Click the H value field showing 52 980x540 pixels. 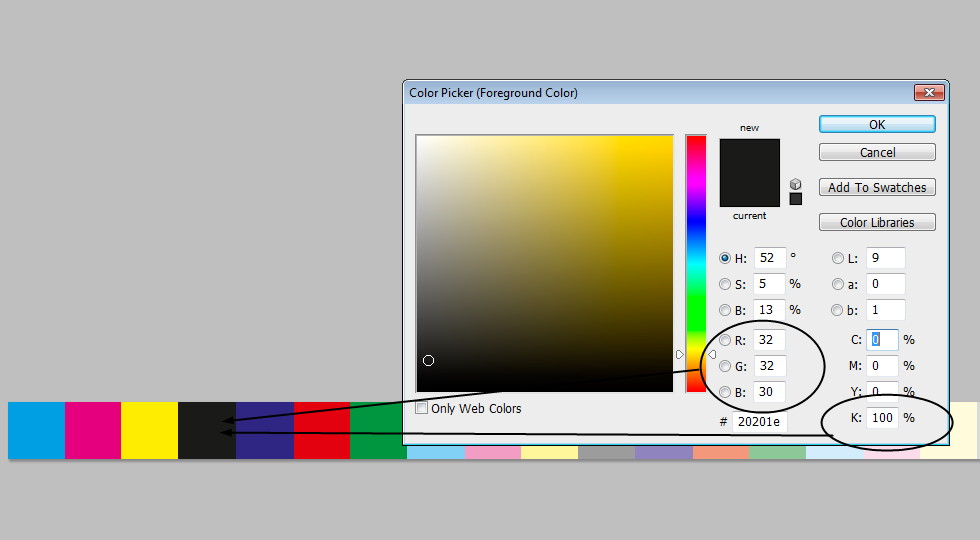(769, 258)
